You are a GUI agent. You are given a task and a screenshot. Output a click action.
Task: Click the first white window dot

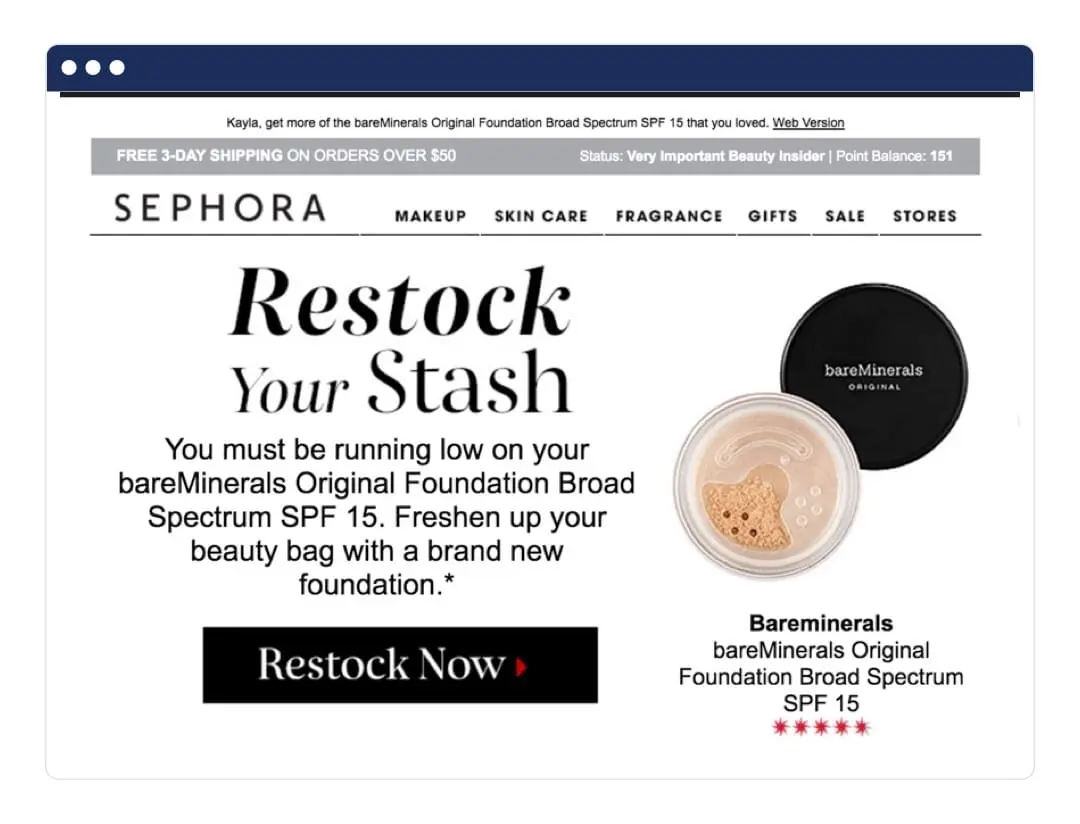[x=69, y=68]
